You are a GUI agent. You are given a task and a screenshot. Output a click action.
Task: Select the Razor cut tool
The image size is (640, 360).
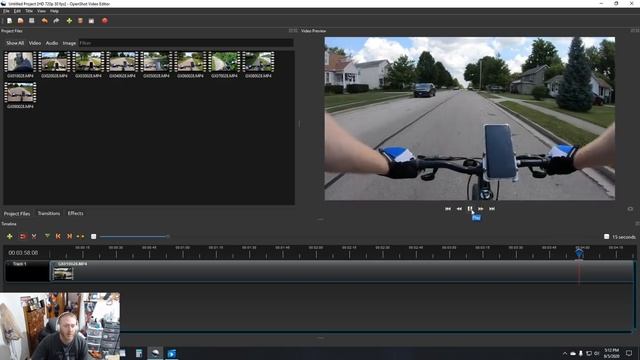point(34,236)
